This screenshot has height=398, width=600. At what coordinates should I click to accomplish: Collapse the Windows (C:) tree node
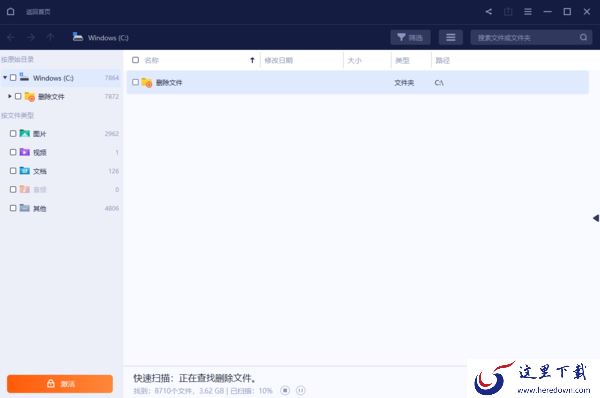(5, 78)
